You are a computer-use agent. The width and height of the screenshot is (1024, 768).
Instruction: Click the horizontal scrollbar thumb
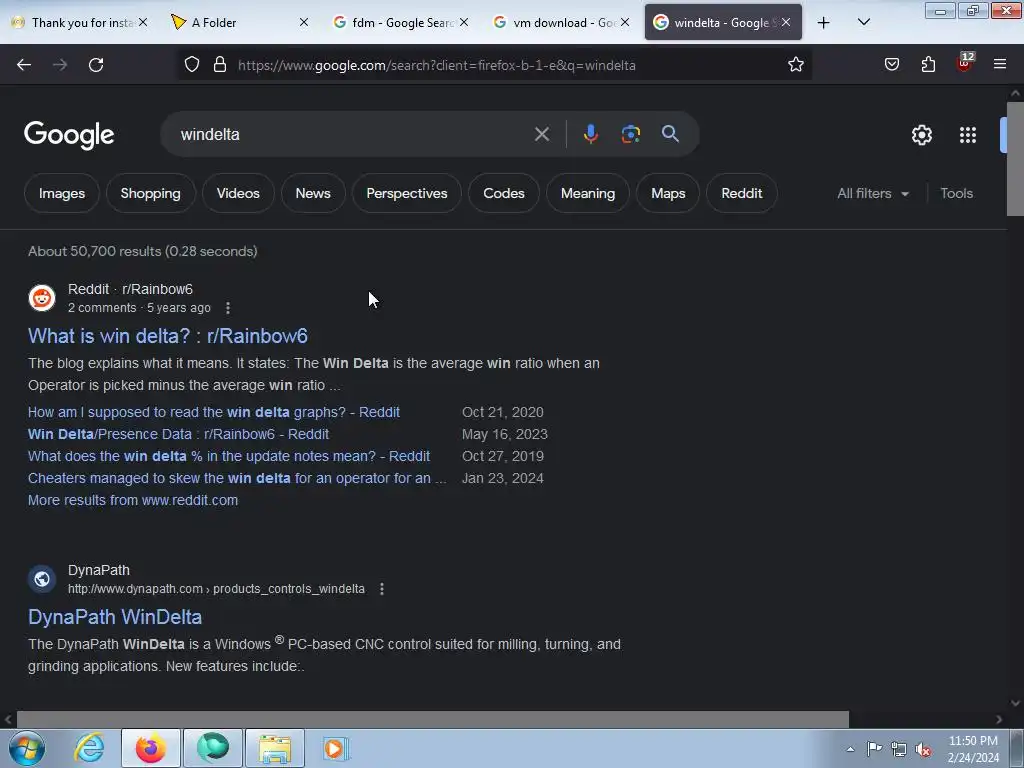432,720
